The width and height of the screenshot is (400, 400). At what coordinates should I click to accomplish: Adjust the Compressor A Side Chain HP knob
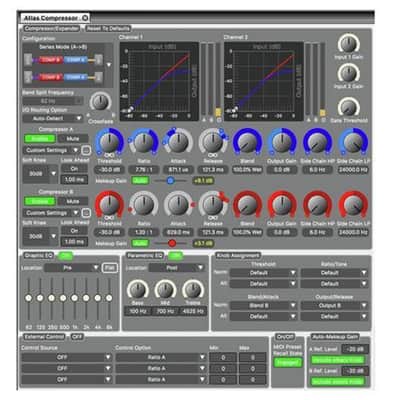tap(317, 142)
